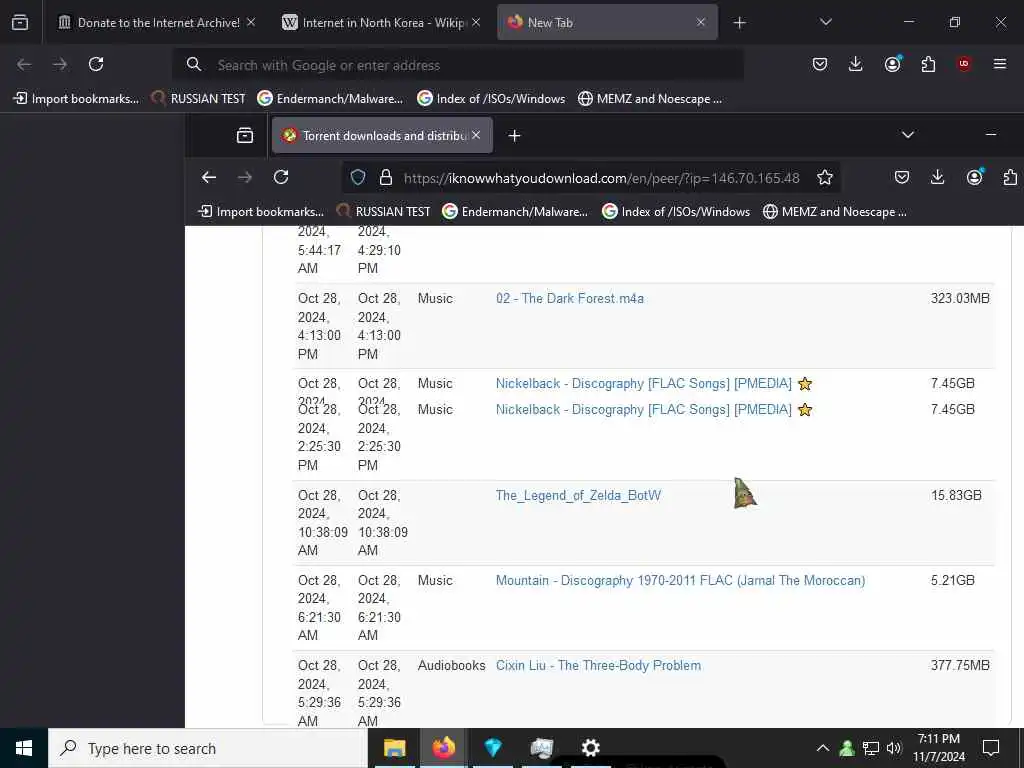Go back in the outer Firefox window
The height and width of the screenshot is (768, 1024).
[x=24, y=64]
